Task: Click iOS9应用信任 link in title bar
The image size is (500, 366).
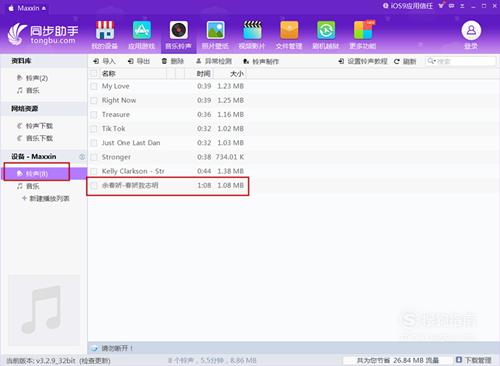Action: coord(408,6)
